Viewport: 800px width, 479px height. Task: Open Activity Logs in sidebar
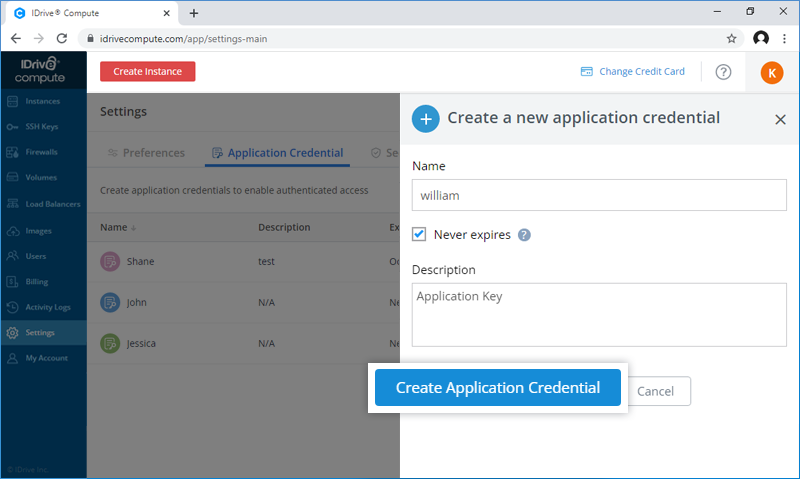click(x=43, y=307)
